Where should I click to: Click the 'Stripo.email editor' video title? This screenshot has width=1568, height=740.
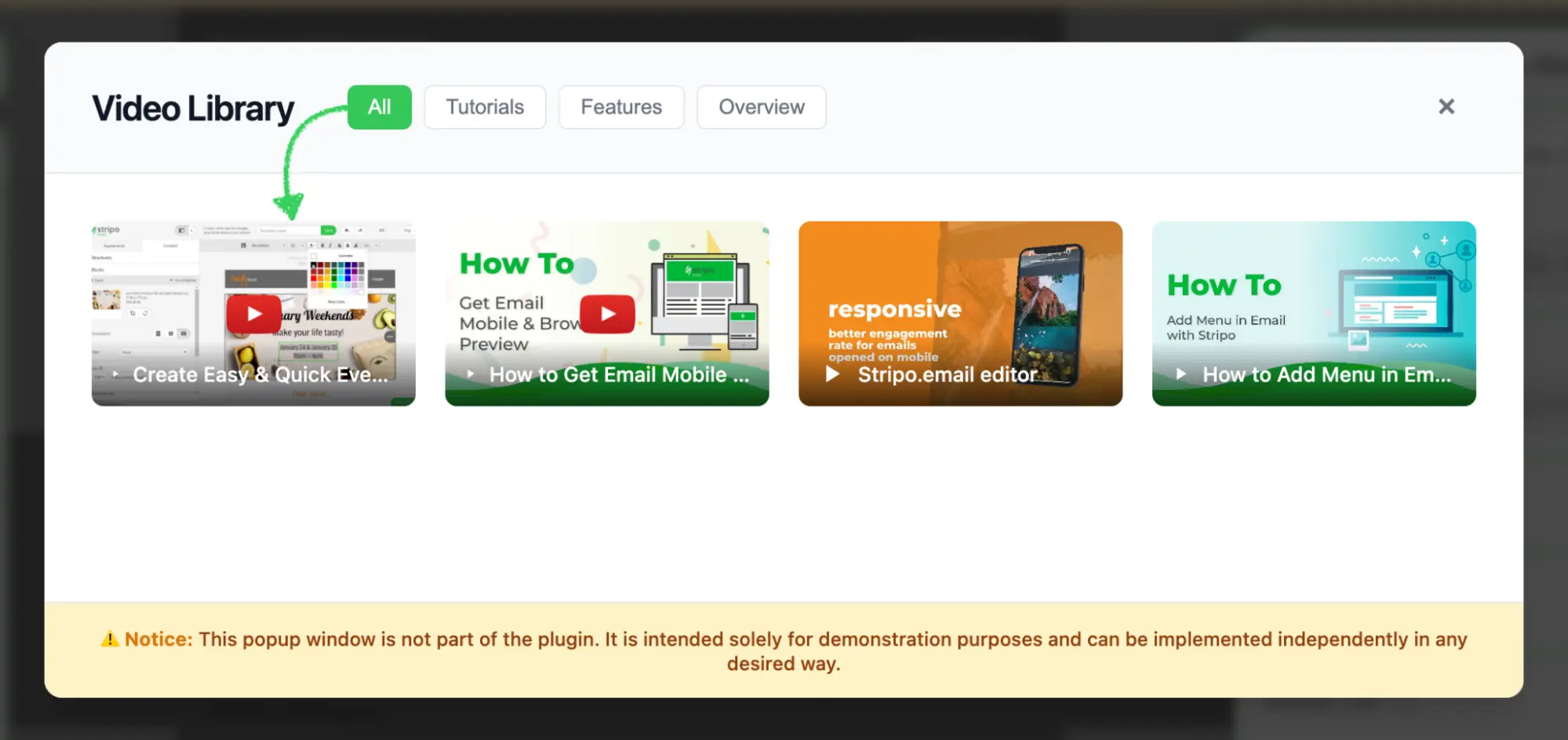[948, 374]
